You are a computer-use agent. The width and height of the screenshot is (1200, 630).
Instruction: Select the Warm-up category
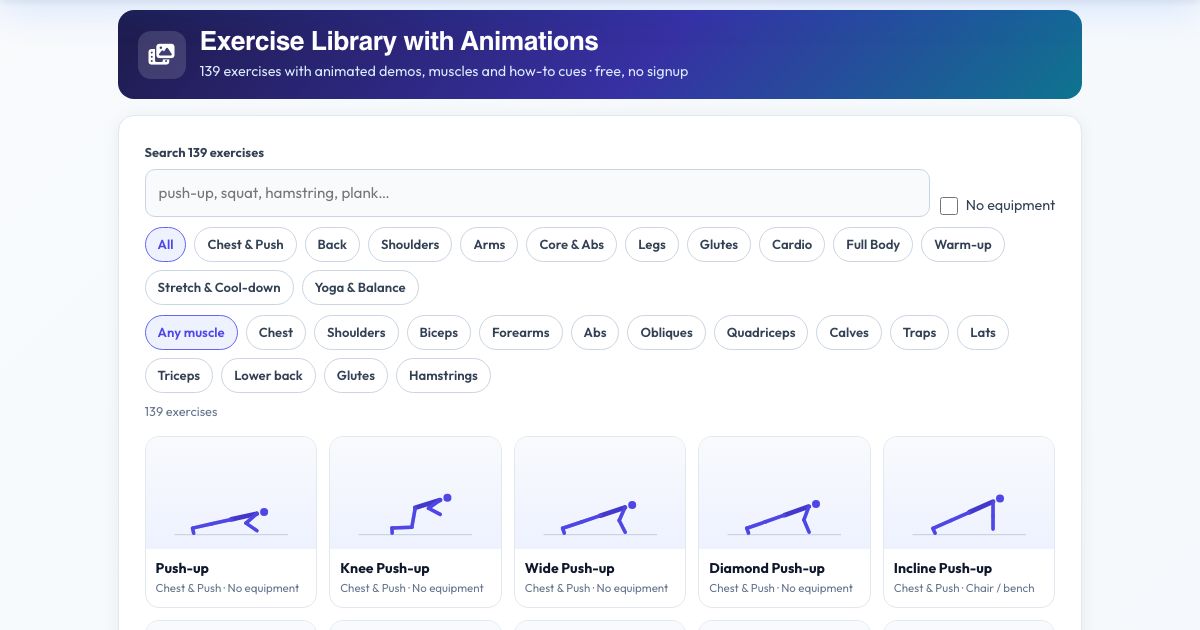pos(963,244)
